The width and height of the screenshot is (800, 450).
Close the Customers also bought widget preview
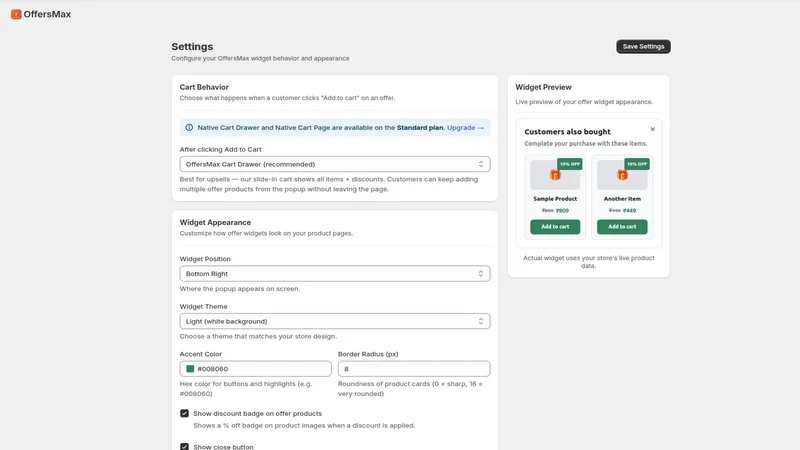(x=653, y=129)
